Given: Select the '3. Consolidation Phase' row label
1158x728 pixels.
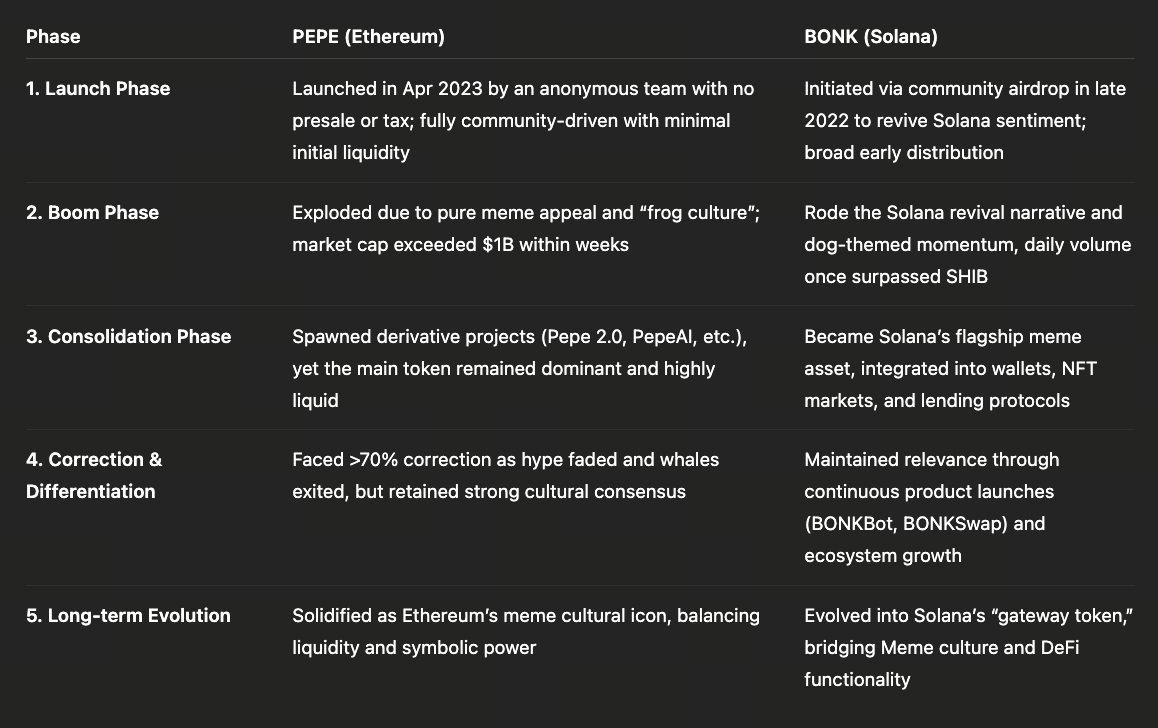Looking at the screenshot, I should click(x=128, y=337).
